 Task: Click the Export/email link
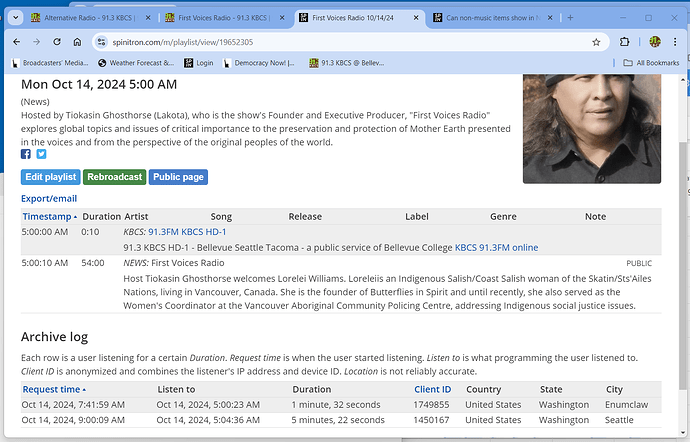point(49,199)
